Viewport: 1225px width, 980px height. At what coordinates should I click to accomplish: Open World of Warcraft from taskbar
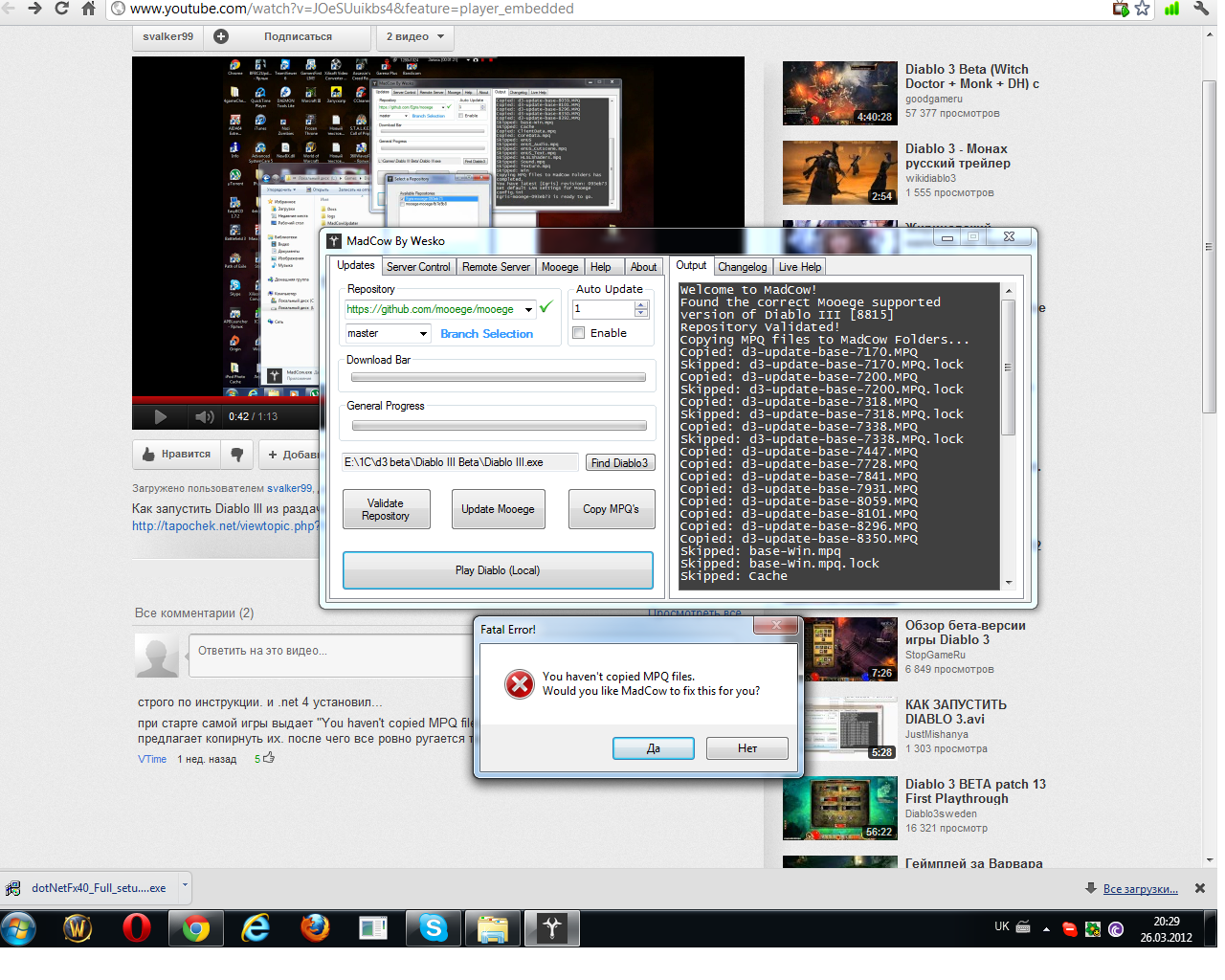[x=78, y=928]
